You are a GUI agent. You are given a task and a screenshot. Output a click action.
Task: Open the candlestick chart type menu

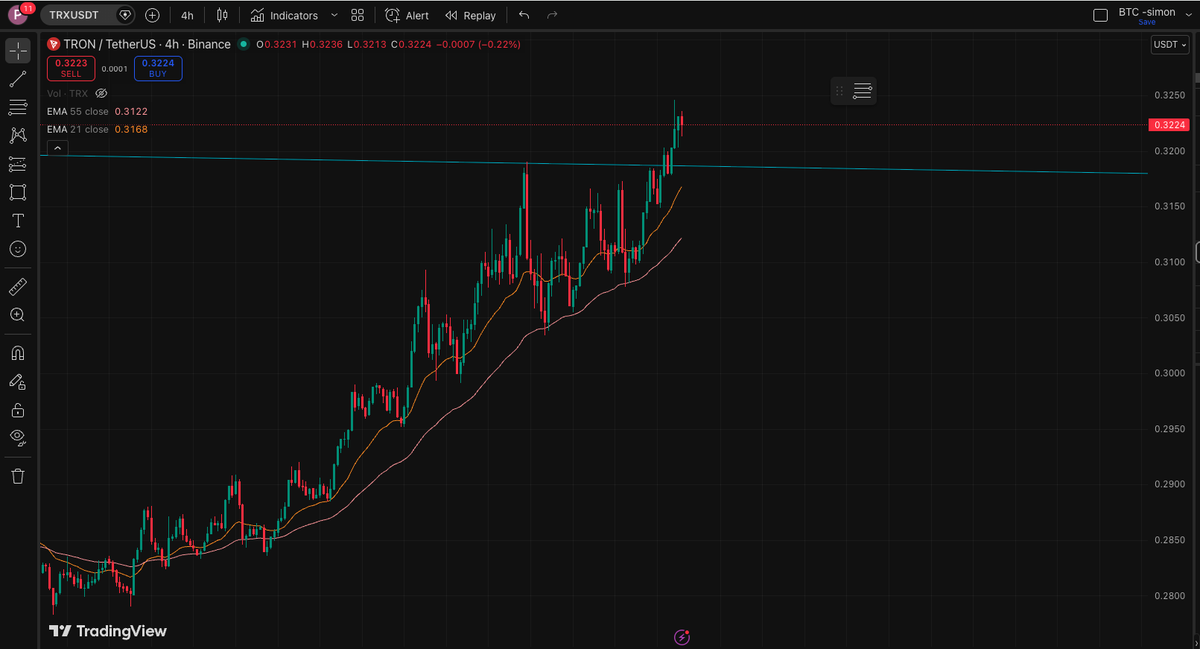tap(222, 15)
